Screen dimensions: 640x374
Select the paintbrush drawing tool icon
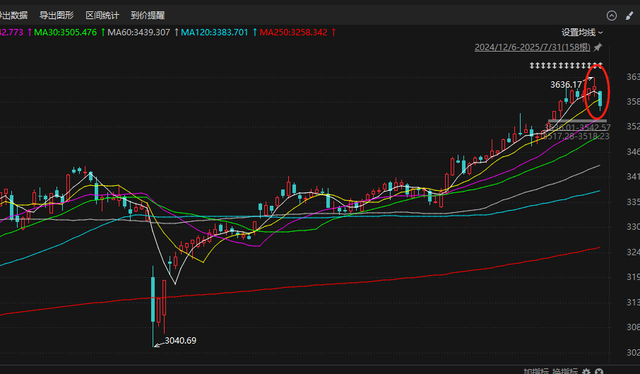[629, 16]
